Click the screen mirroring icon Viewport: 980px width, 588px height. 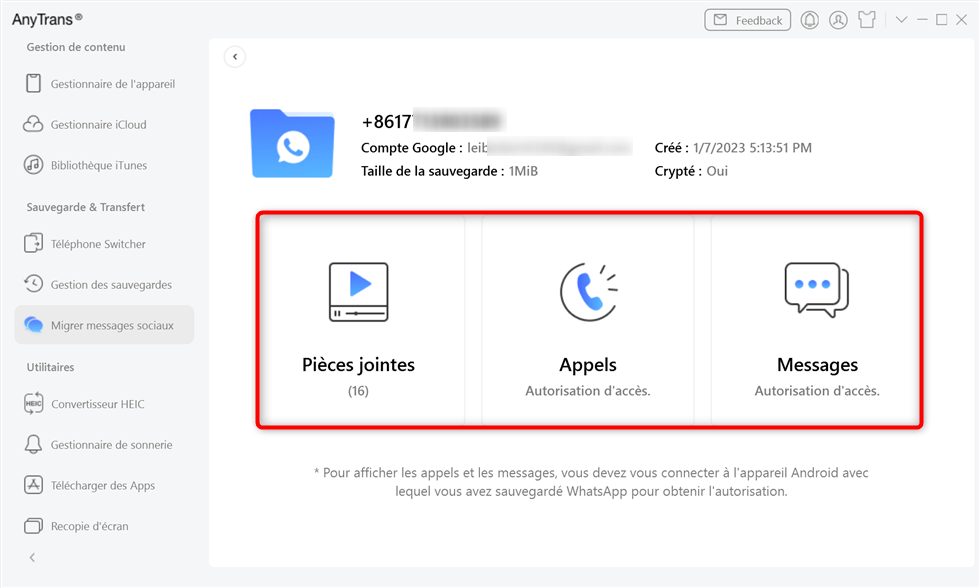33,526
